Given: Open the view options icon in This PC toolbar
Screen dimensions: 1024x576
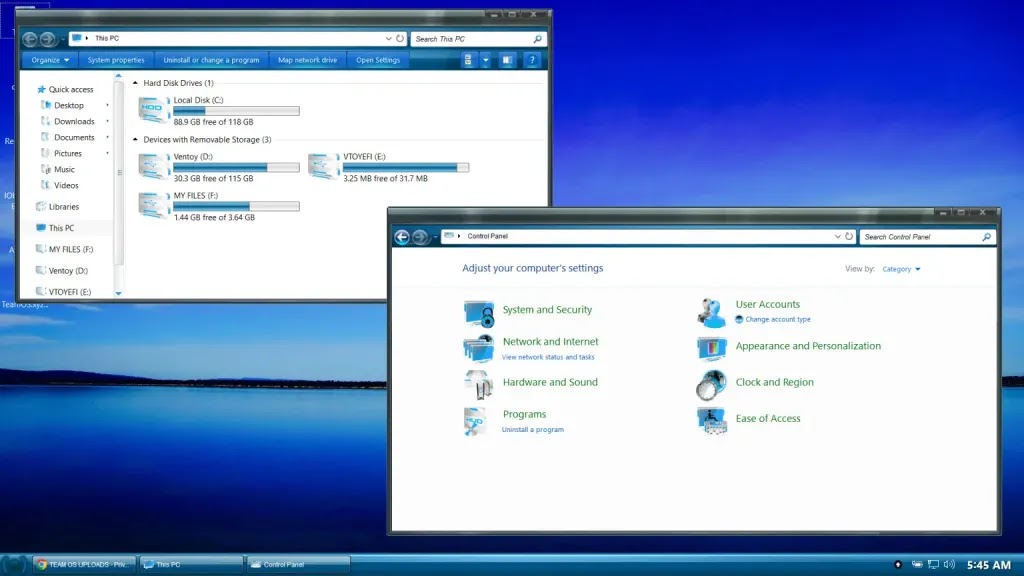Looking at the screenshot, I should tap(468, 60).
